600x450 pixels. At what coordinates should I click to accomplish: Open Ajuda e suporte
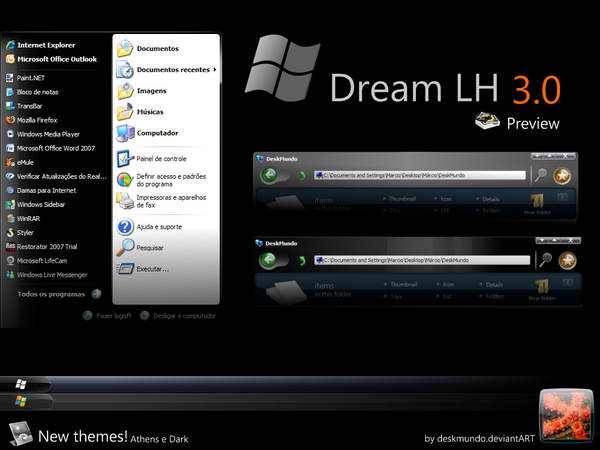[149, 227]
